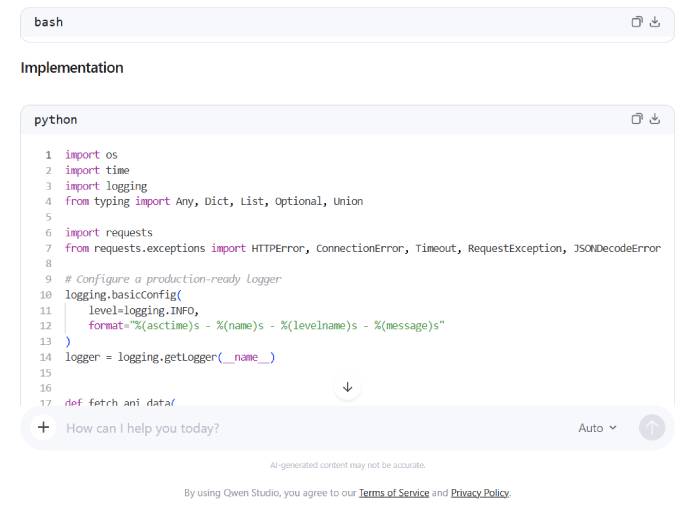
Task: Click the 'from typing import' line
Action: 214,202
